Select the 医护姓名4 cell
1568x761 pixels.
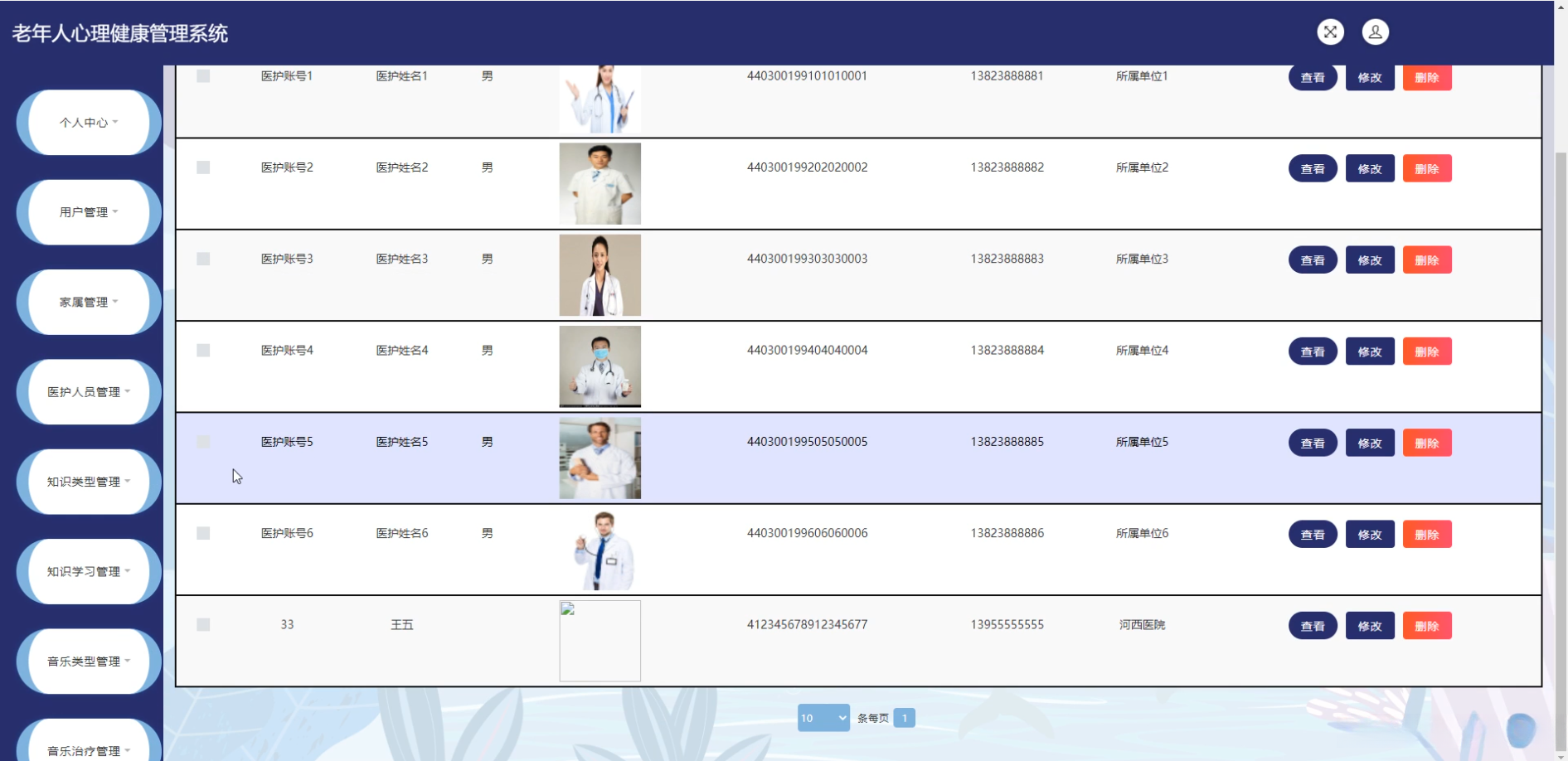click(402, 351)
